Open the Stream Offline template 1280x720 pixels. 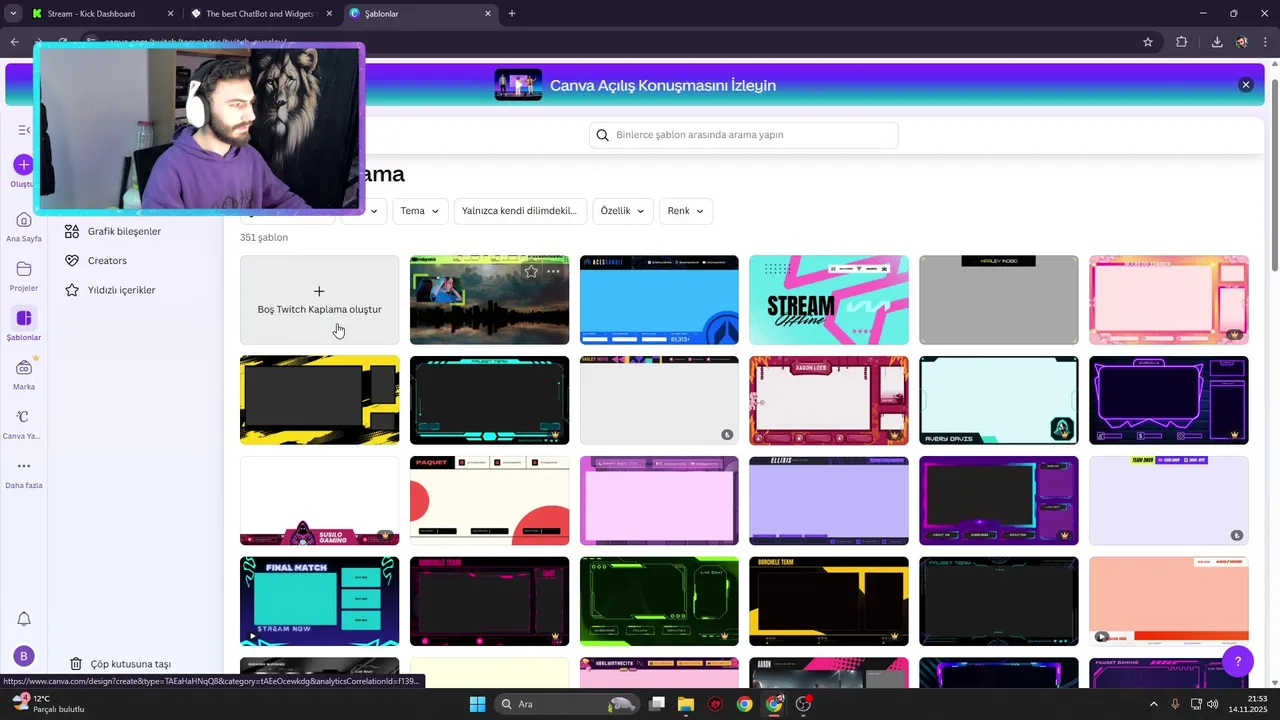tap(829, 300)
